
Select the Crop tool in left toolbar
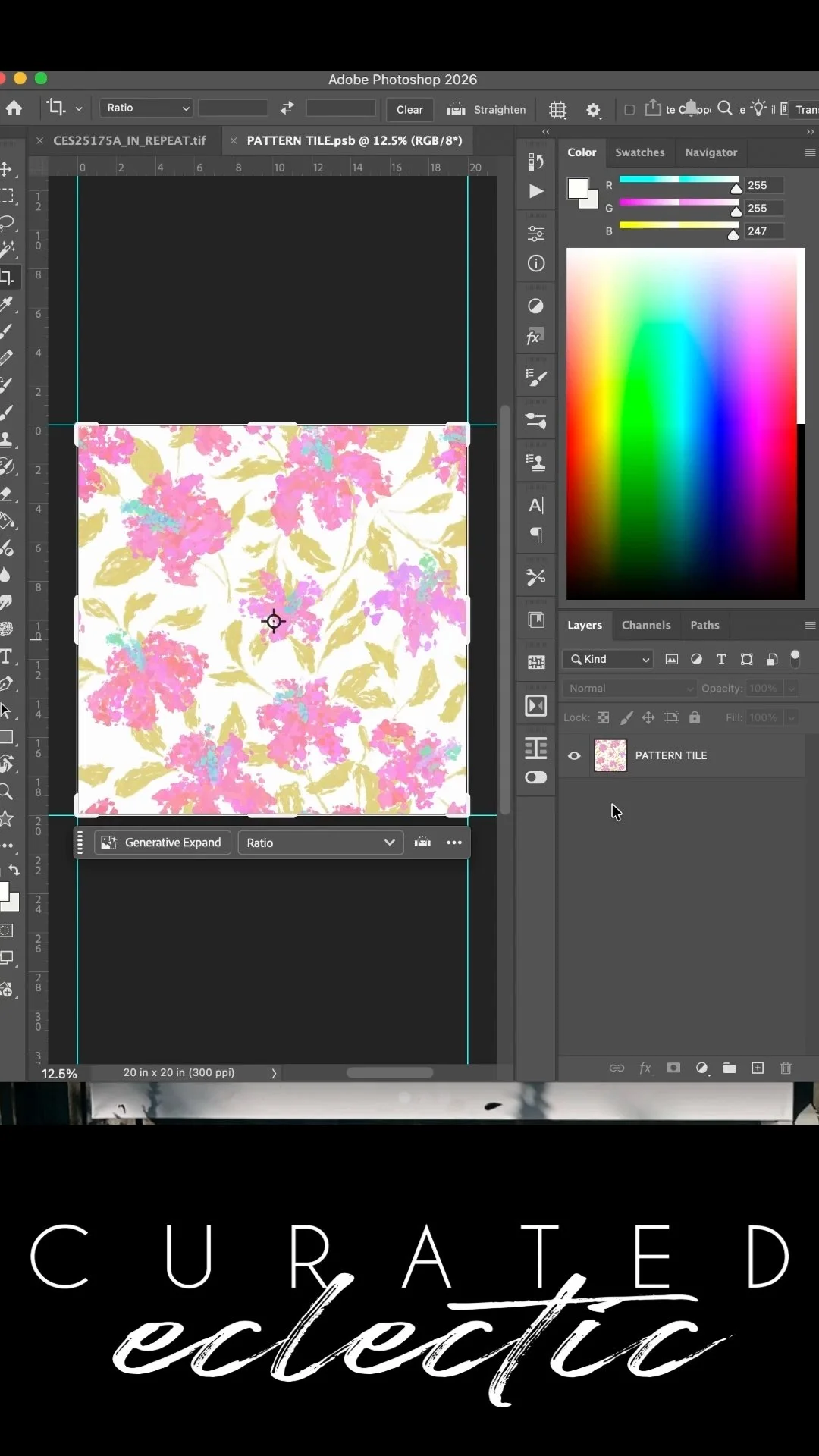(7, 278)
